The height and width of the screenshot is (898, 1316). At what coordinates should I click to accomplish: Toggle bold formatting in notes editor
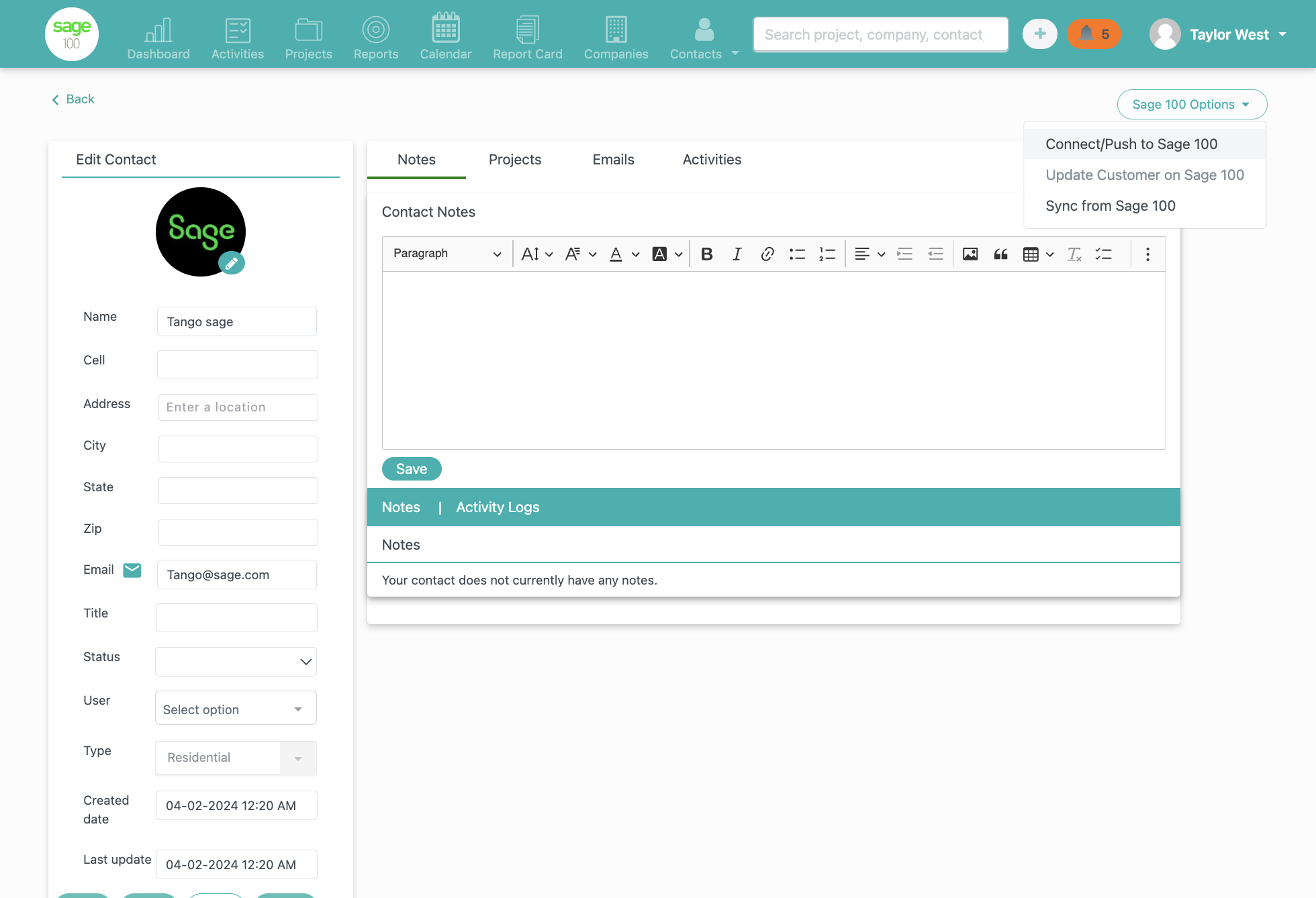[x=706, y=254]
